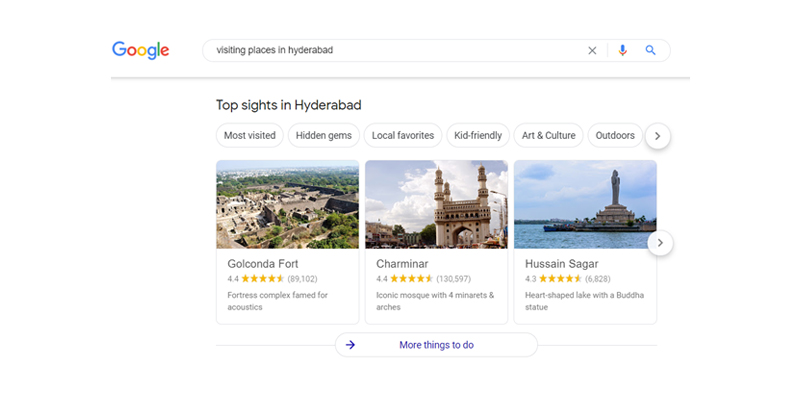Select the Kid-friendly filter chip
800x400 pixels.
pos(478,135)
